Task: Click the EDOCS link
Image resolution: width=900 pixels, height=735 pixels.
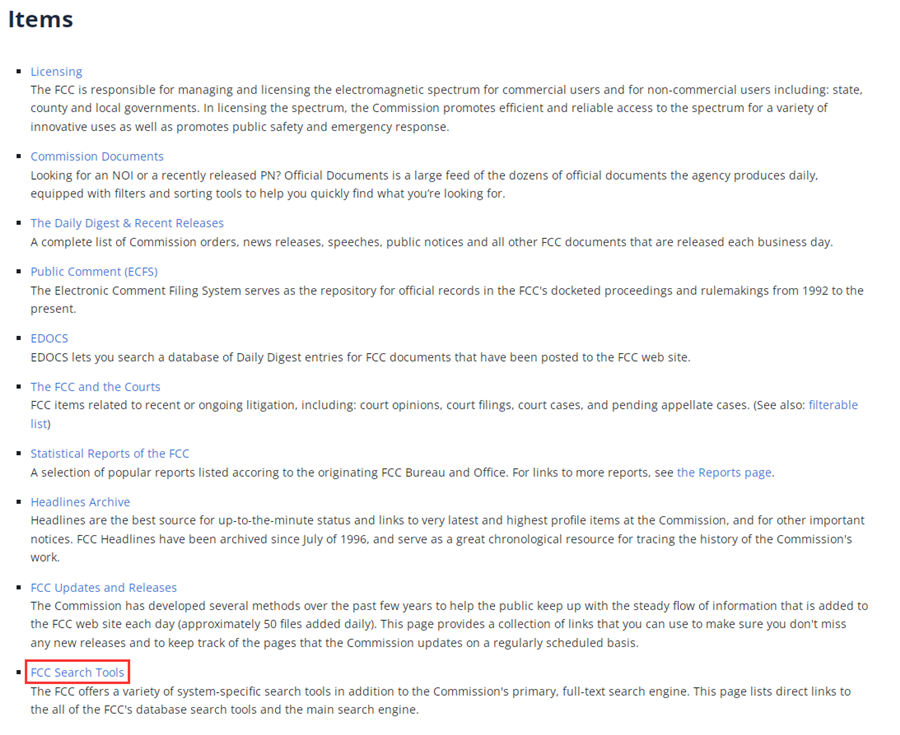Action: tap(49, 339)
